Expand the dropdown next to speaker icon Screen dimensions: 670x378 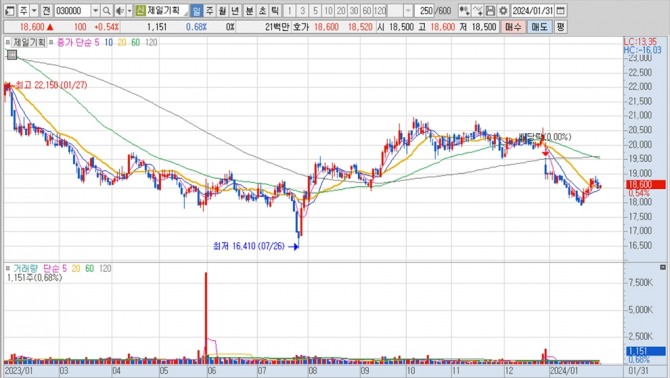tap(129, 11)
